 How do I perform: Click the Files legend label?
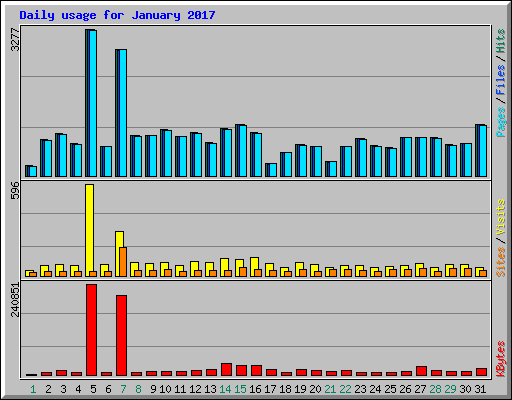tap(500, 80)
